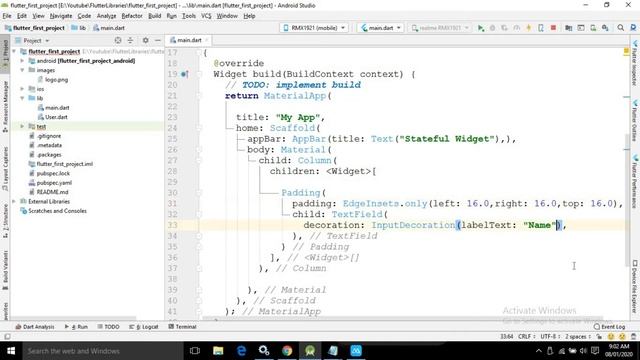Image resolution: width=640 pixels, height=360 pixels.
Task: Open the TODO tool window
Action: 109,327
